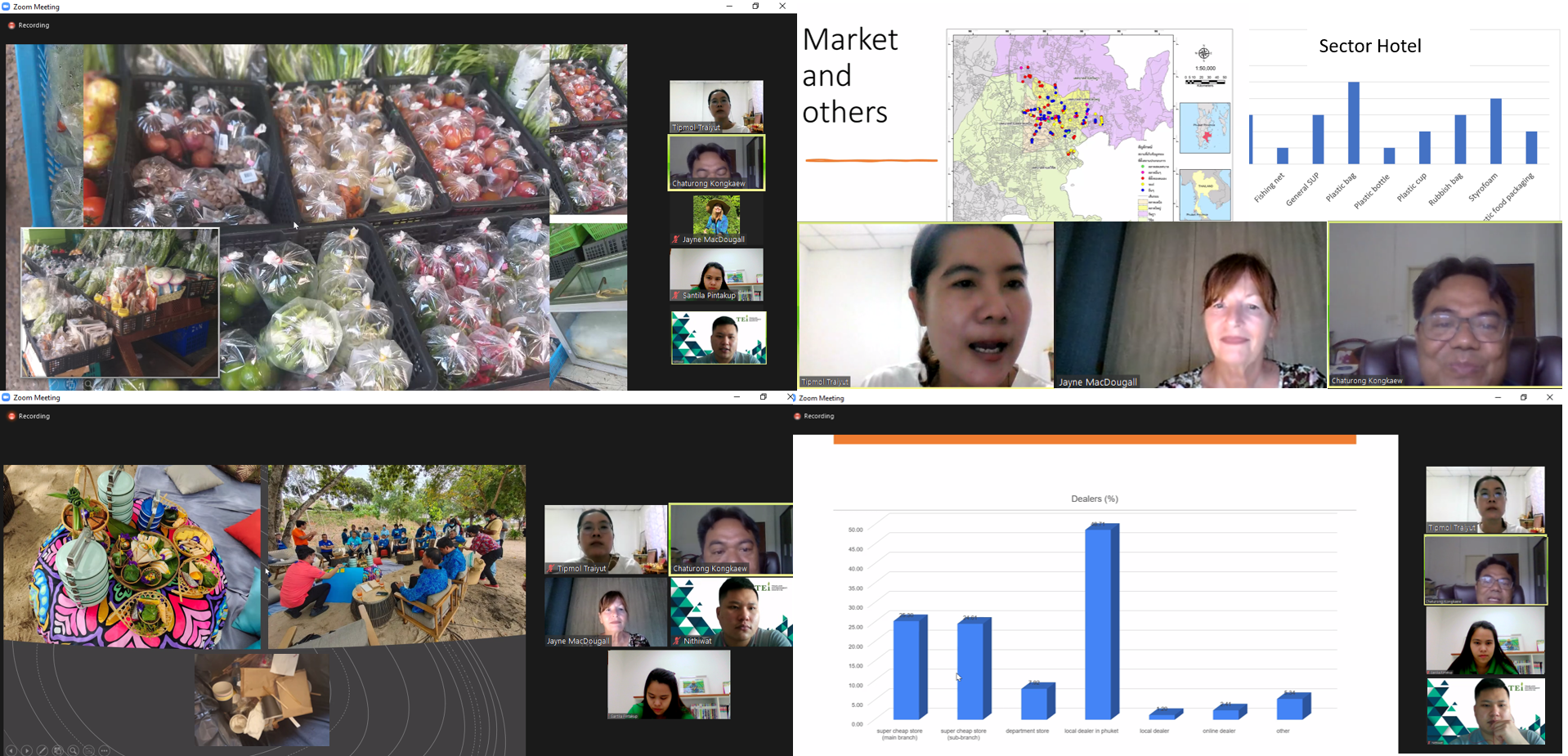Go to previous slide in bottom-left window
Image resolution: width=1568 pixels, height=756 pixels.
[11, 750]
